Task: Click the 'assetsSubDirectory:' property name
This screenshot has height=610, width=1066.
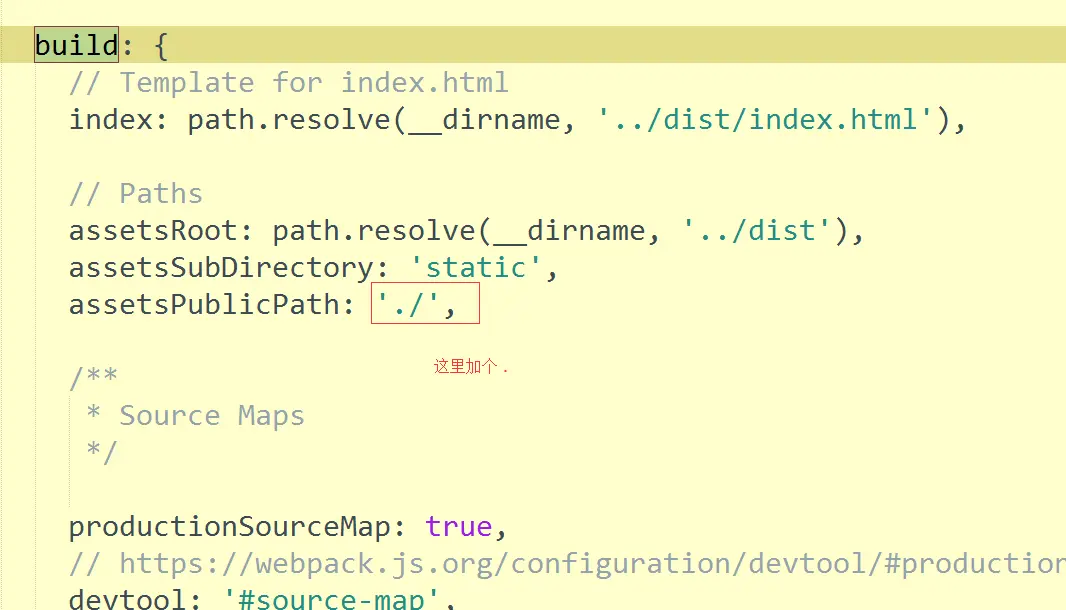Action: click(228, 267)
